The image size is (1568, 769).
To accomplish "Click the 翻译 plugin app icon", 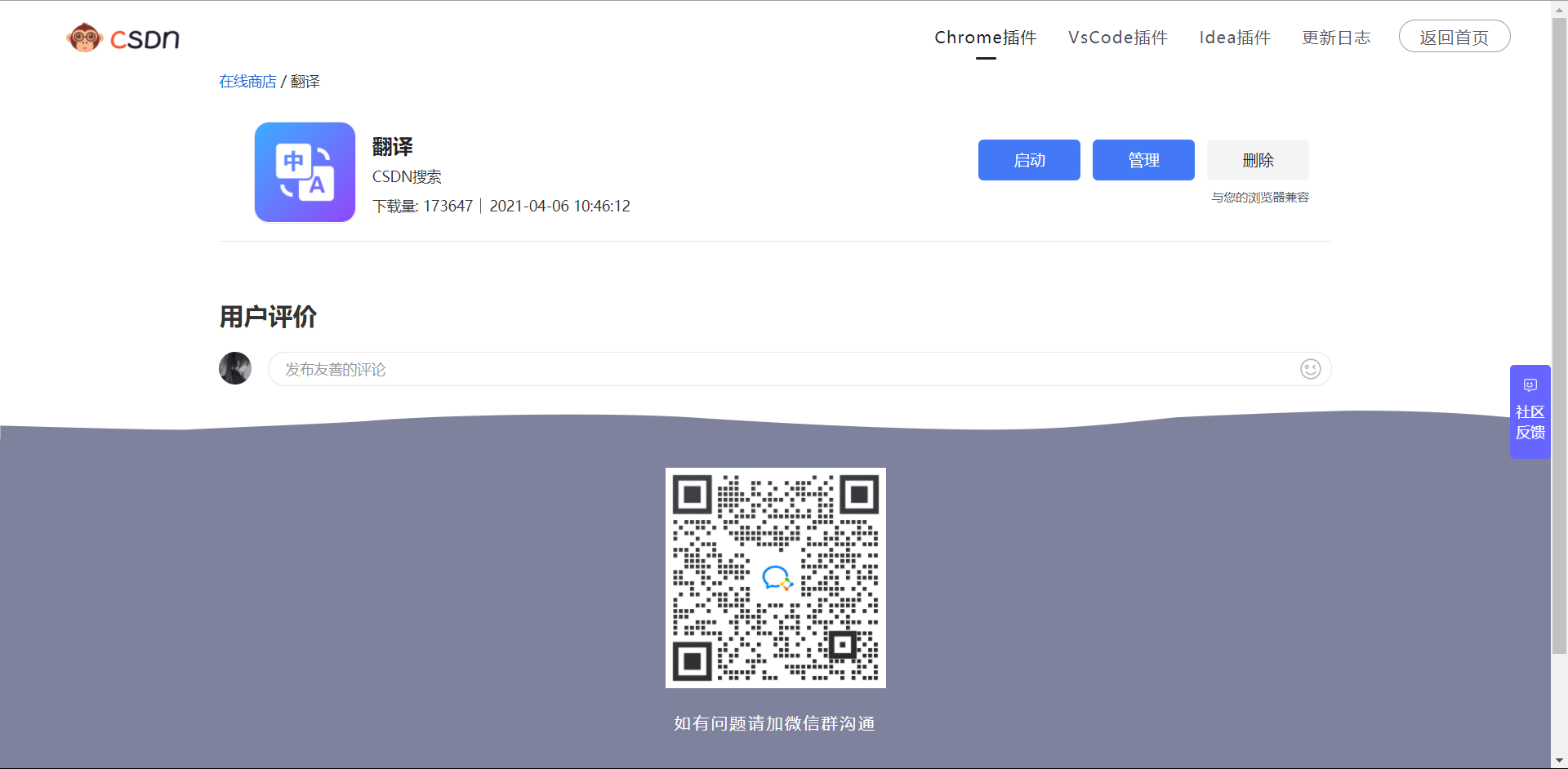I will [x=305, y=171].
